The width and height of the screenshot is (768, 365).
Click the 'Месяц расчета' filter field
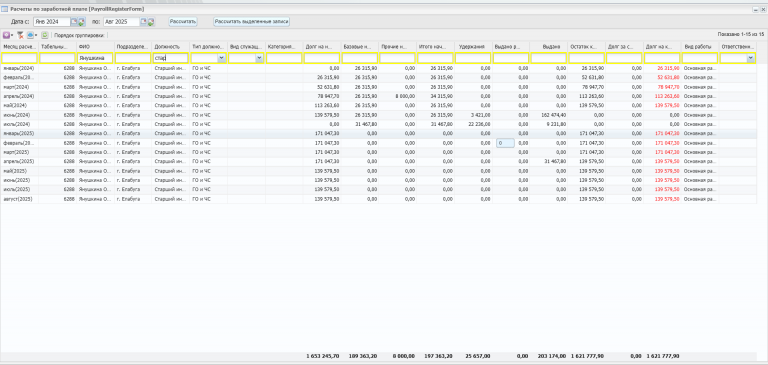point(19,58)
